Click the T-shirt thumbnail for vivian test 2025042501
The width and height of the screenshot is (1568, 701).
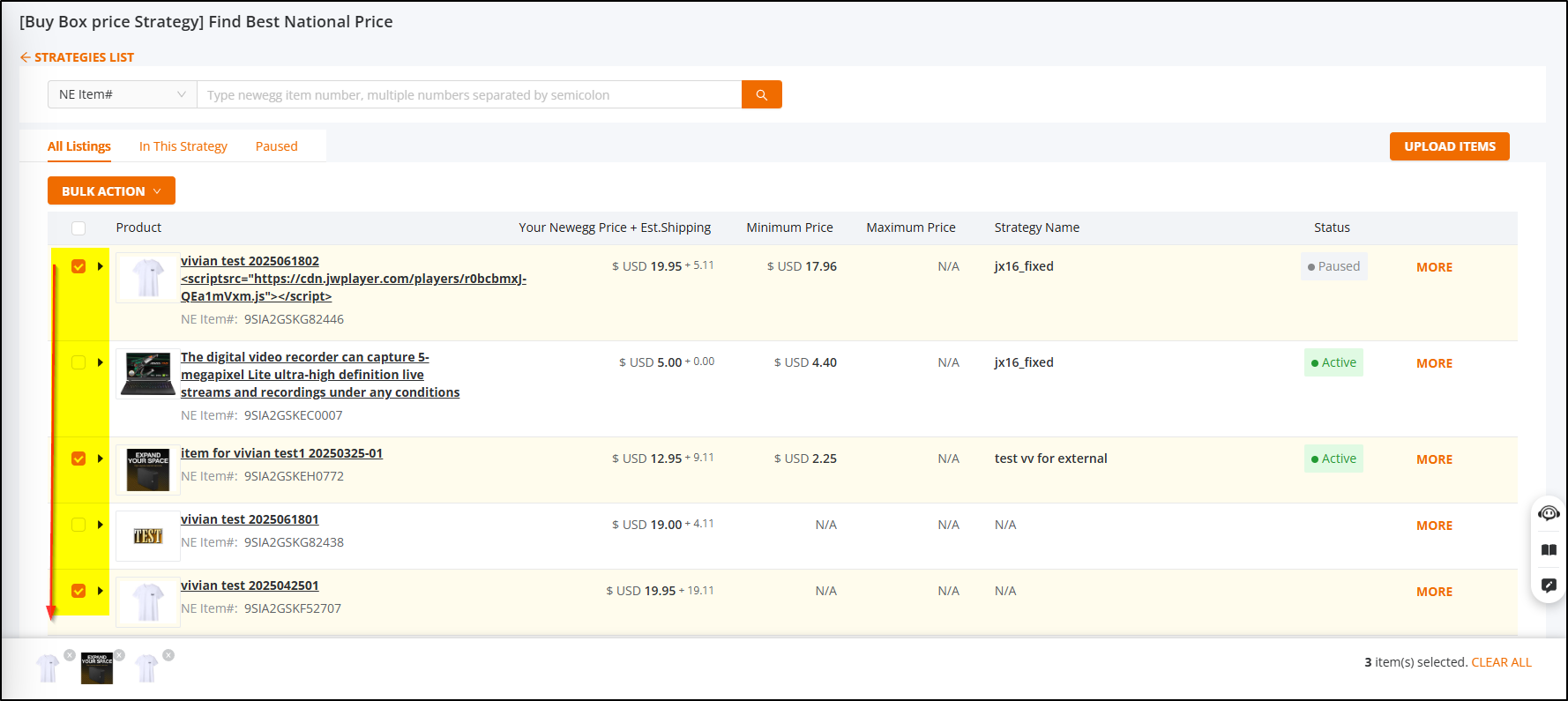tap(148, 602)
